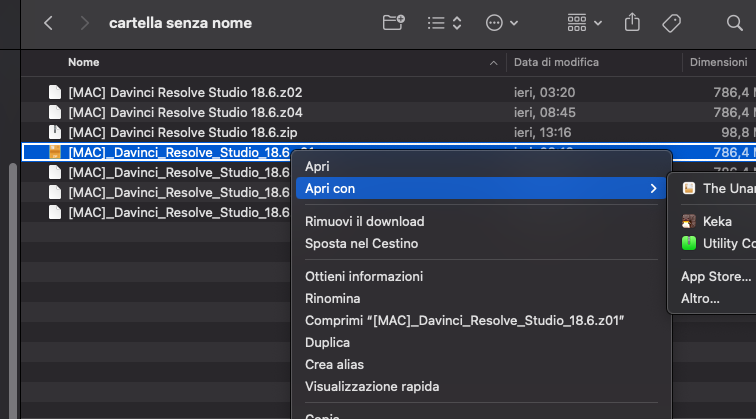The image size is (756, 419).
Task: Click The Unarchiver app icon
Action: click(x=689, y=188)
